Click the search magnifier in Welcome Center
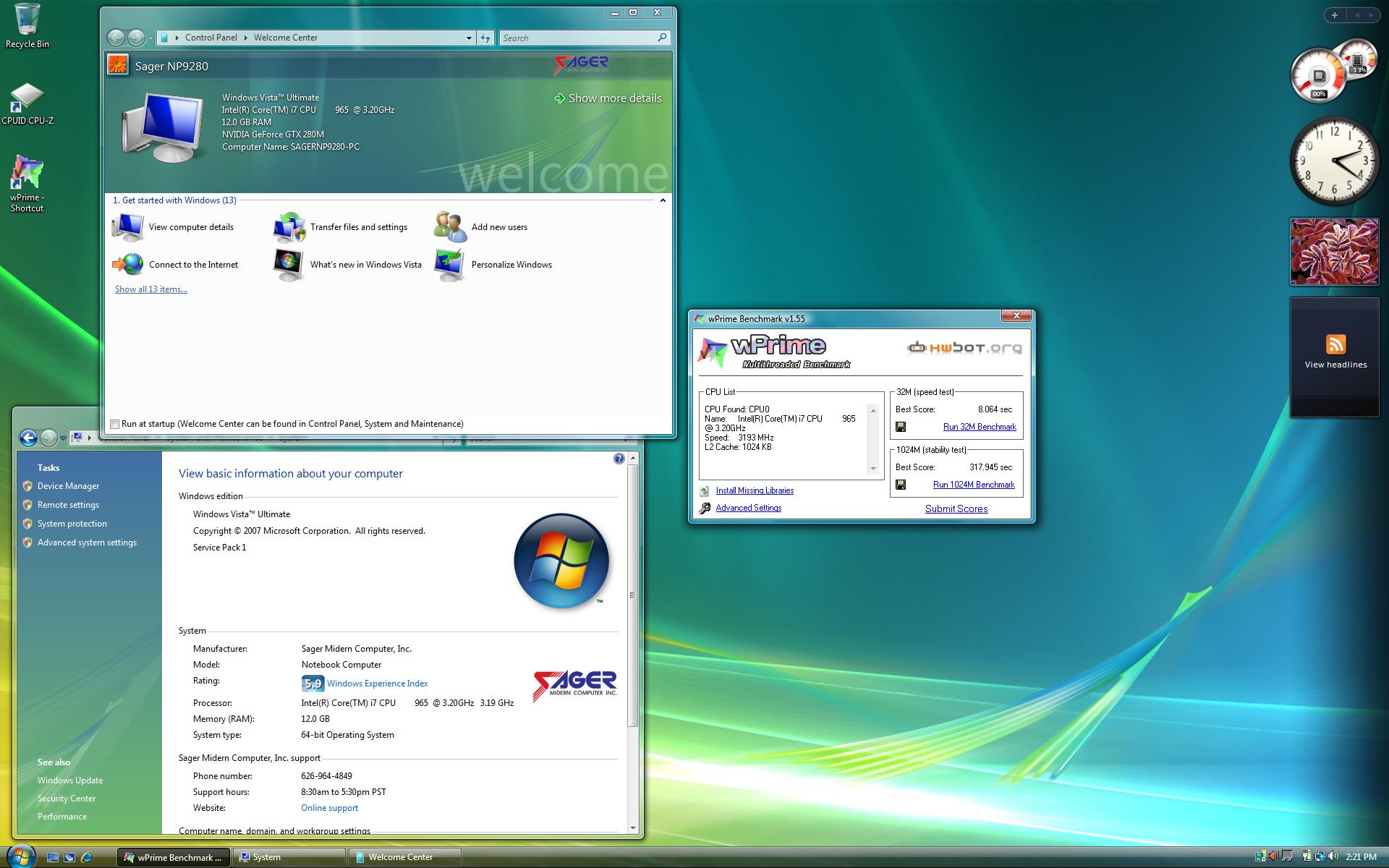Screen dimensions: 1389x868 tap(662, 38)
